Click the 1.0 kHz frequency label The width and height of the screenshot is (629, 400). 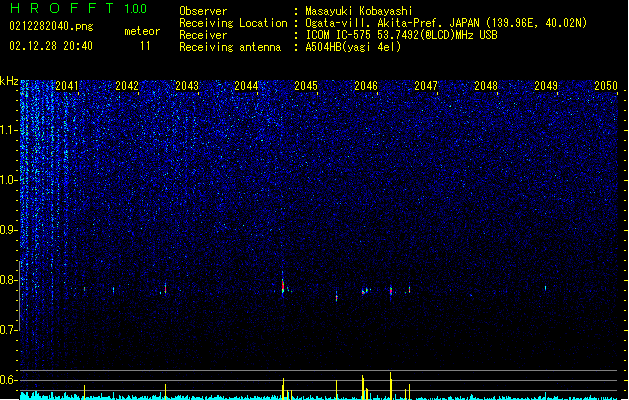[x=8, y=180]
